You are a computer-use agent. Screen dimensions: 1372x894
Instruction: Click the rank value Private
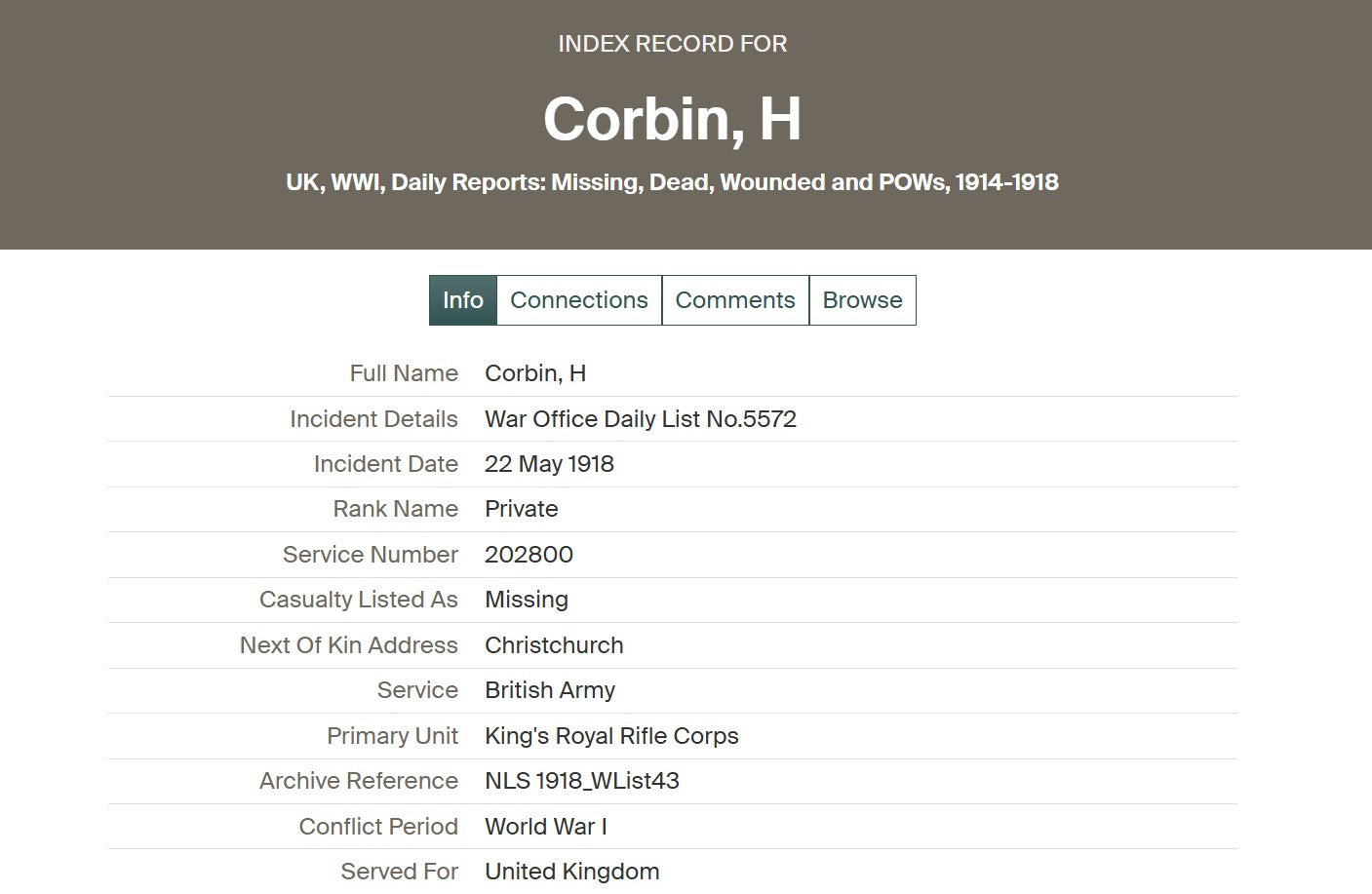point(522,509)
